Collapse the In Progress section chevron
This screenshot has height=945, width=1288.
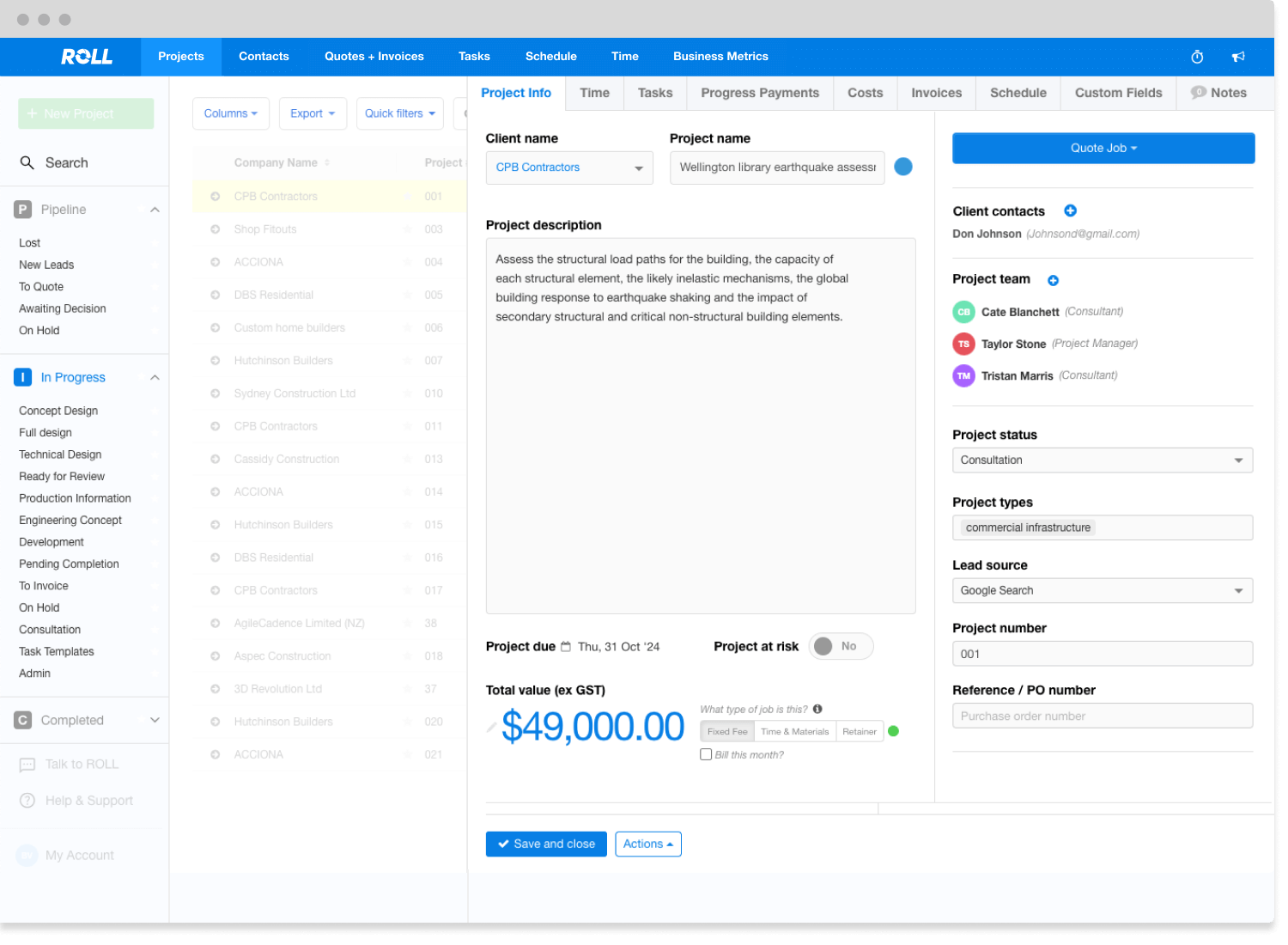coord(155,377)
